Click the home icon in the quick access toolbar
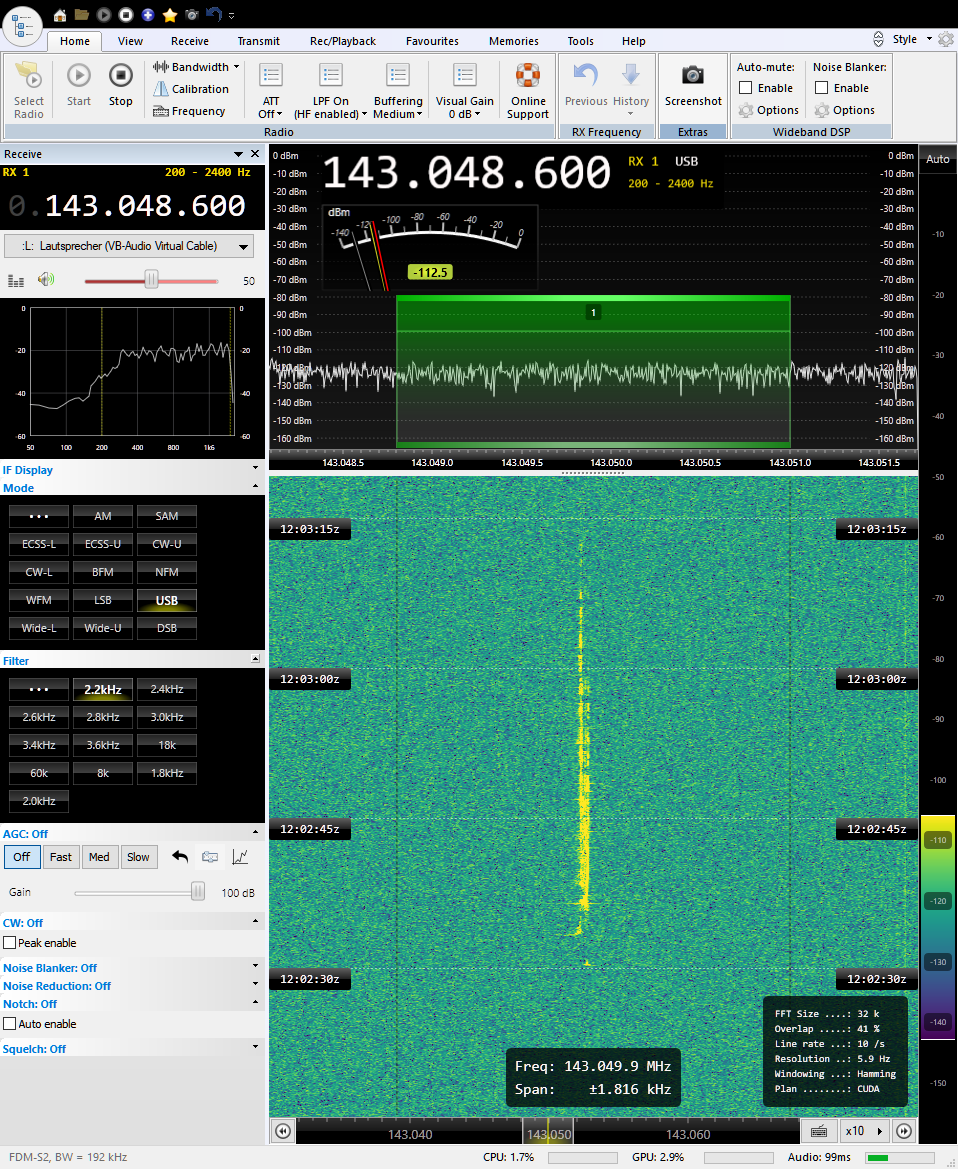 point(60,15)
